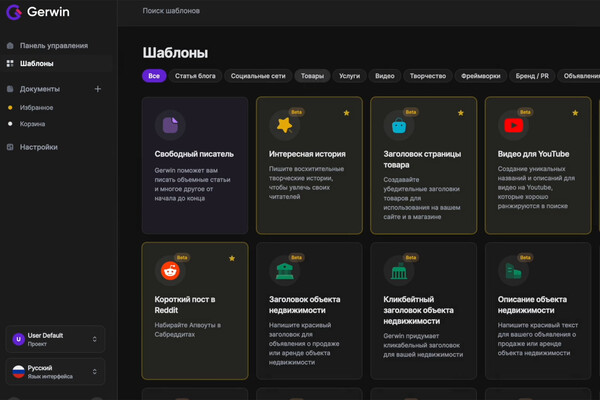Select the red YouTube template icon
Screen dimensions: 600x400
point(512,125)
